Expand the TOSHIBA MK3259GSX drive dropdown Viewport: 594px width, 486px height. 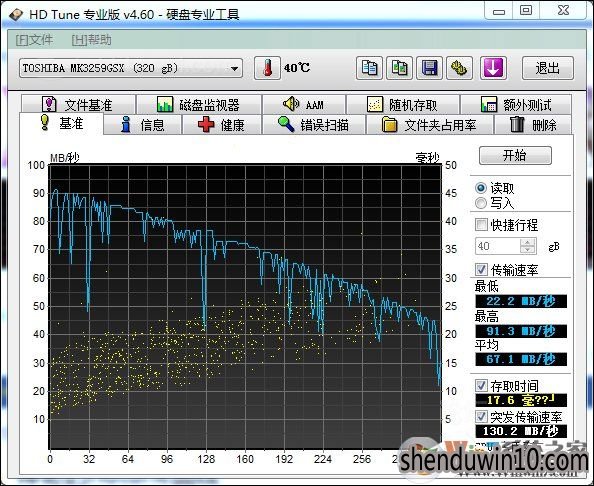point(235,69)
